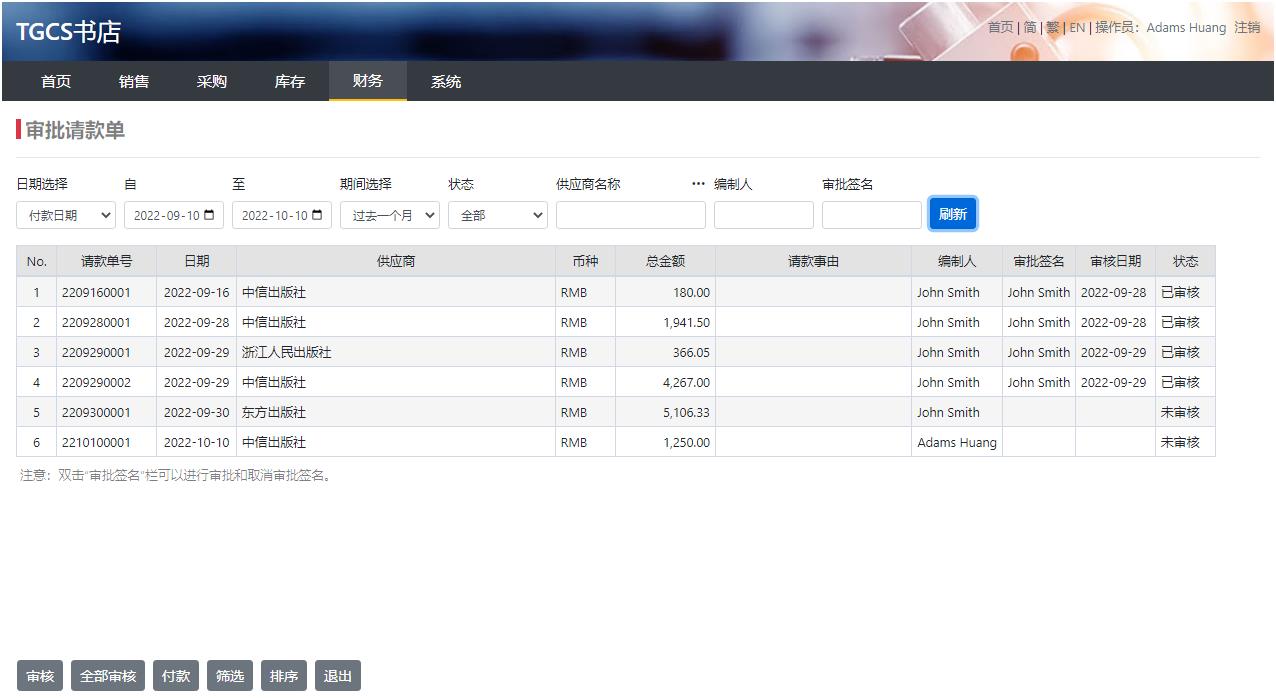Screen dimensions: 1276x698
Task: Focus the 供应商名称 supplier name input
Action: (631, 216)
